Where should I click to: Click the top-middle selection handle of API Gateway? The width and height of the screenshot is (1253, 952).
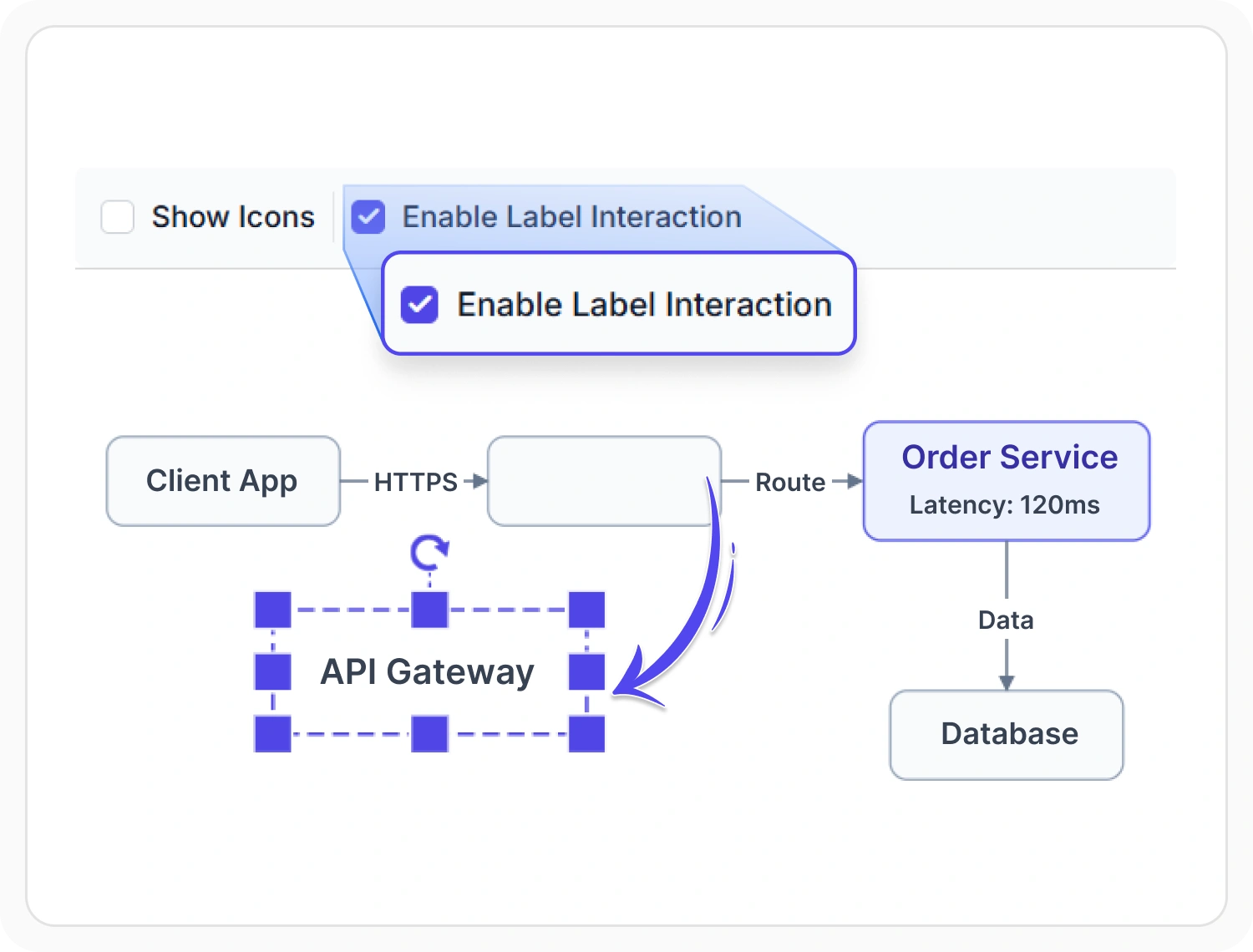tap(430, 610)
